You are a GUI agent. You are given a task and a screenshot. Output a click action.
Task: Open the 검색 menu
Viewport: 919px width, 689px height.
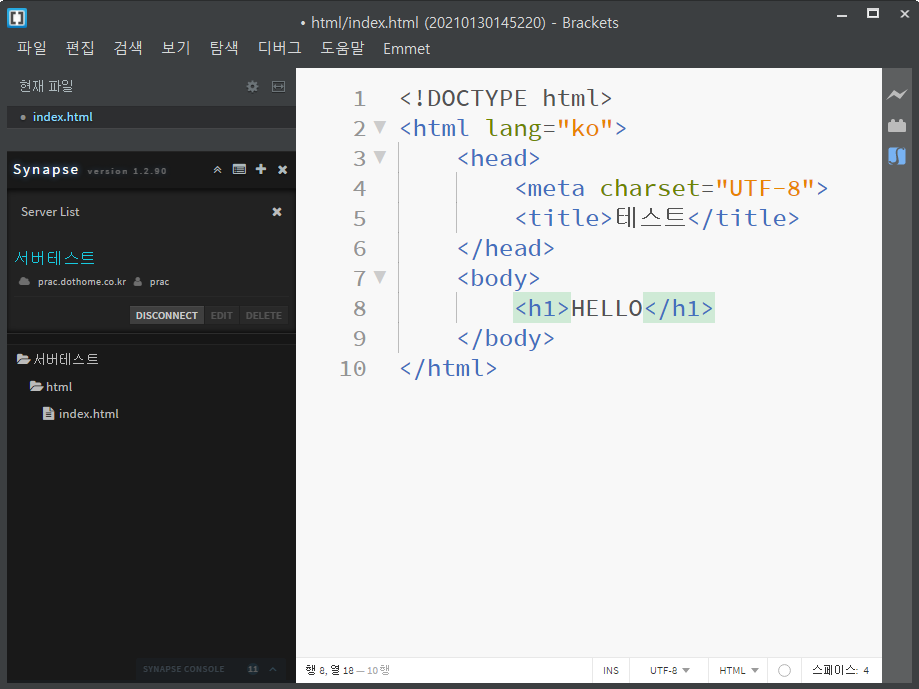coord(128,48)
